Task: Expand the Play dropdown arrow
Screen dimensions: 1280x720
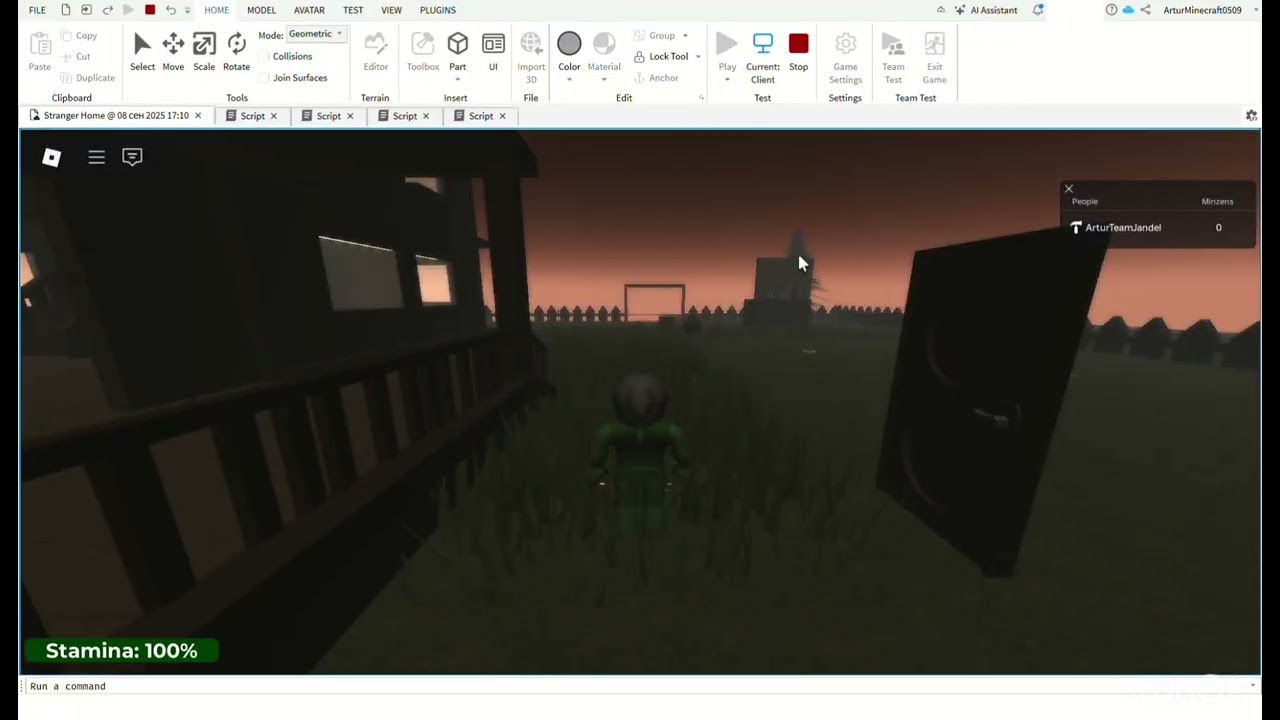Action: click(727, 80)
